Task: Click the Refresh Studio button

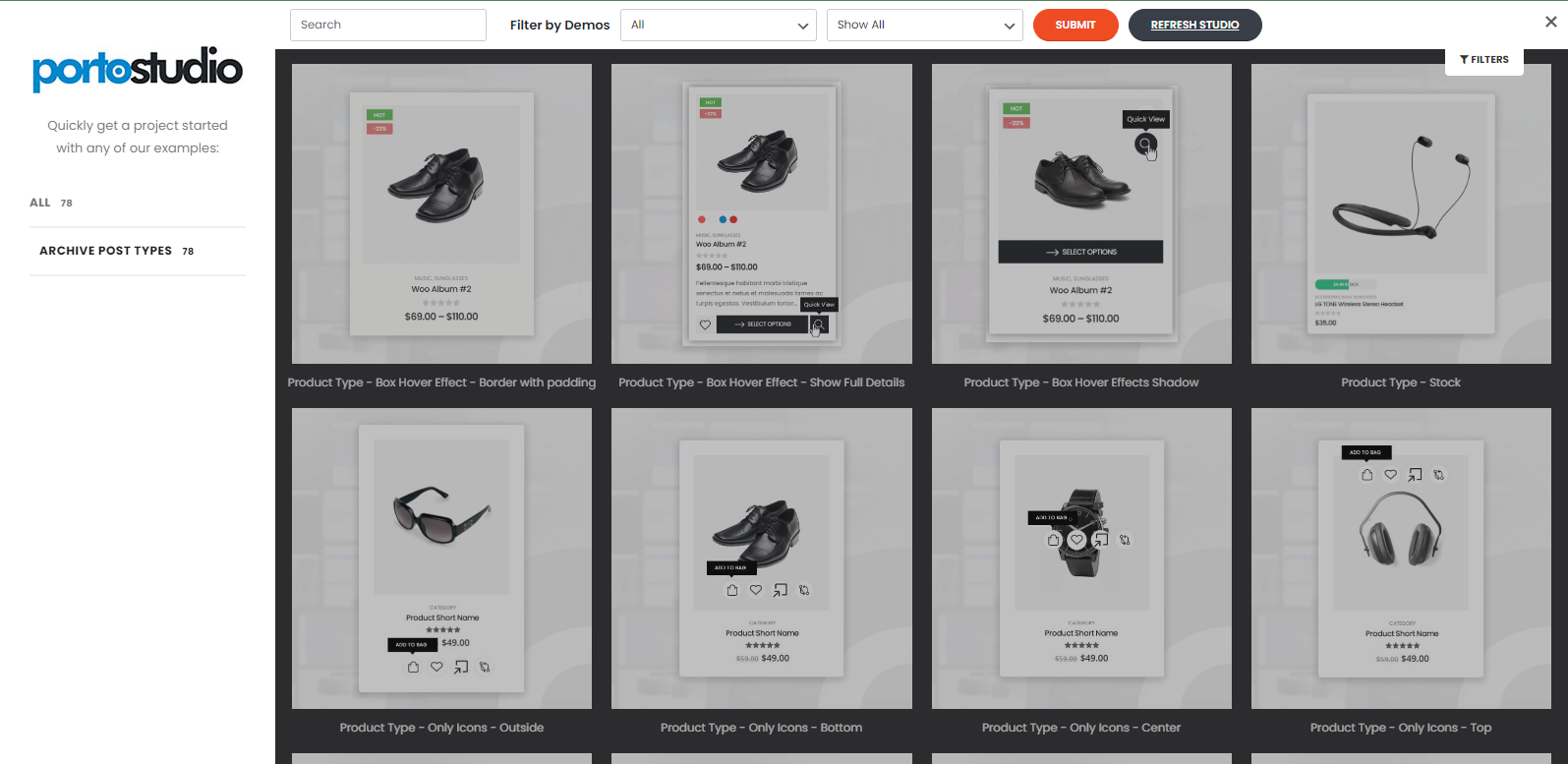Action: tap(1194, 25)
